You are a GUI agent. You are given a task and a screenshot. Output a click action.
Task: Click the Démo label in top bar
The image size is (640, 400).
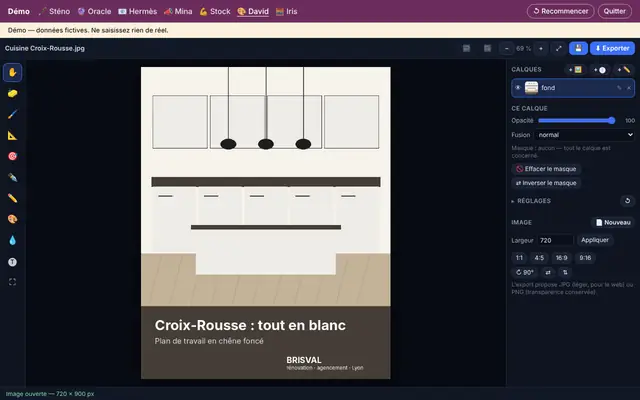19,11
